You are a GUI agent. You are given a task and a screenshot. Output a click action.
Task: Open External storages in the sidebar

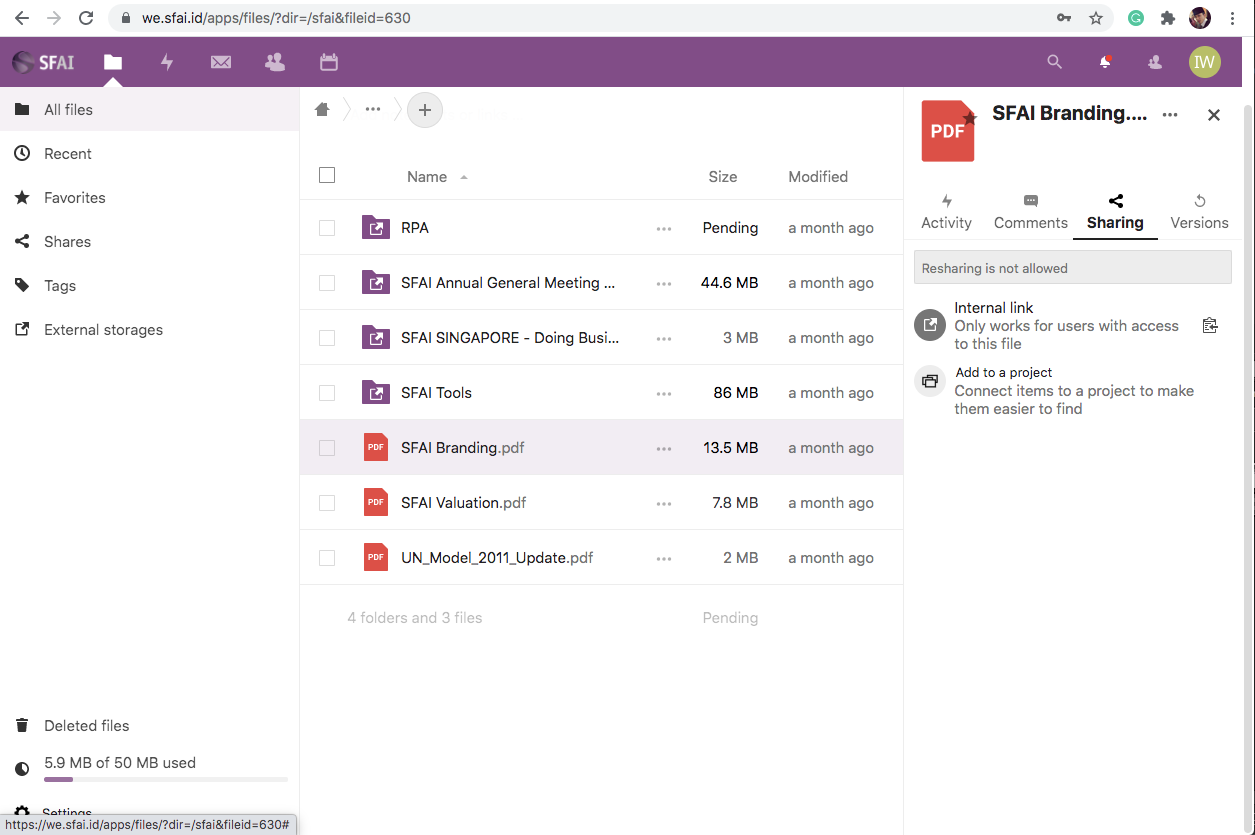tap(150, 330)
